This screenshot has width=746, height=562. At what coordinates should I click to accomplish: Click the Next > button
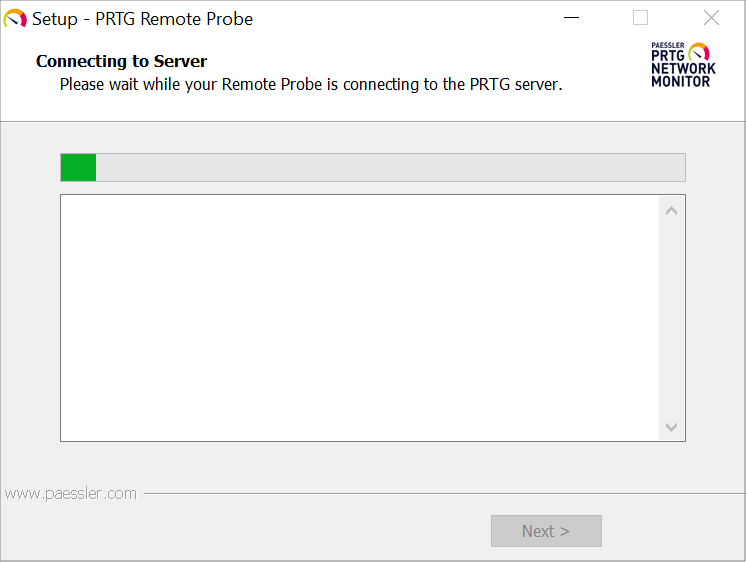click(x=546, y=531)
